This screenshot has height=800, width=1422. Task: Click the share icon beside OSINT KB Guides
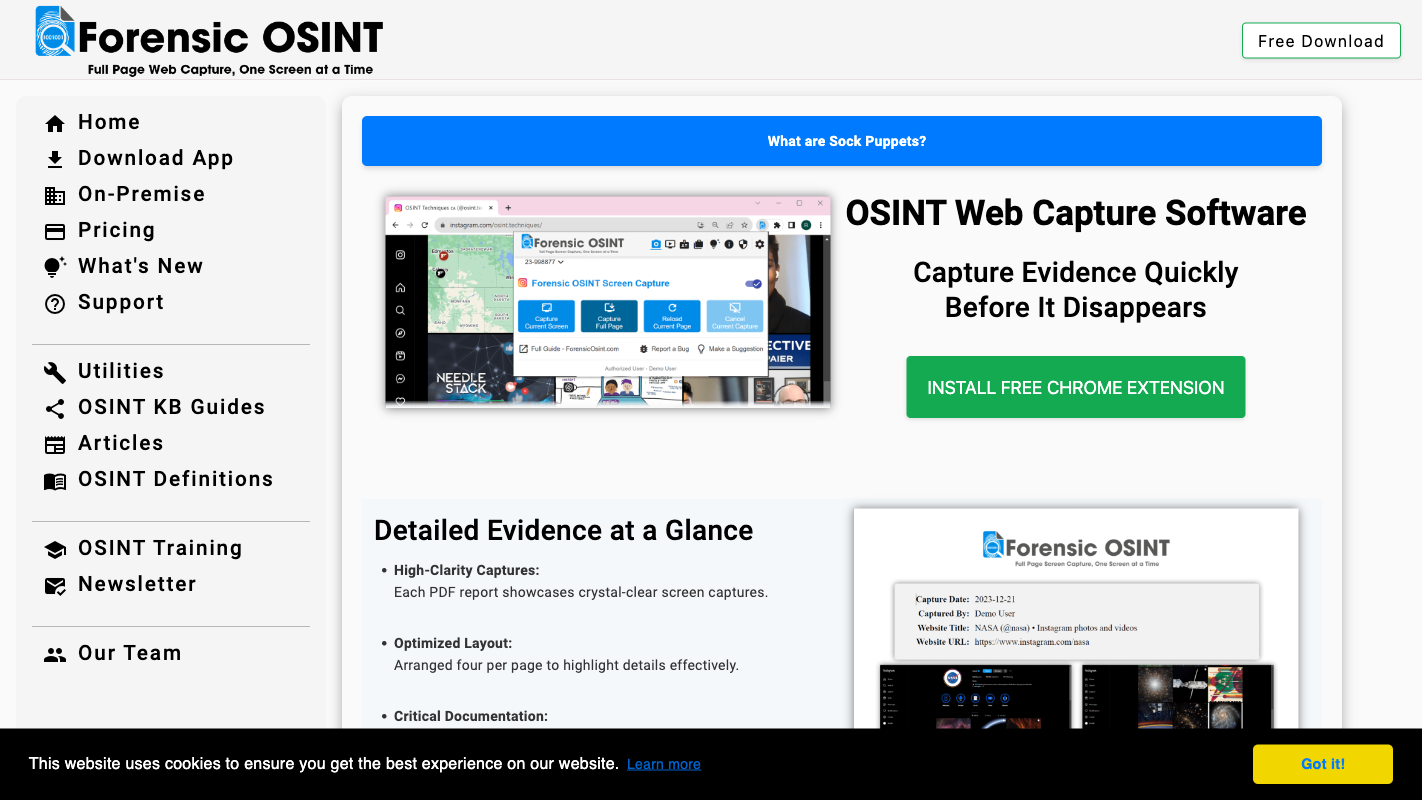(x=55, y=408)
